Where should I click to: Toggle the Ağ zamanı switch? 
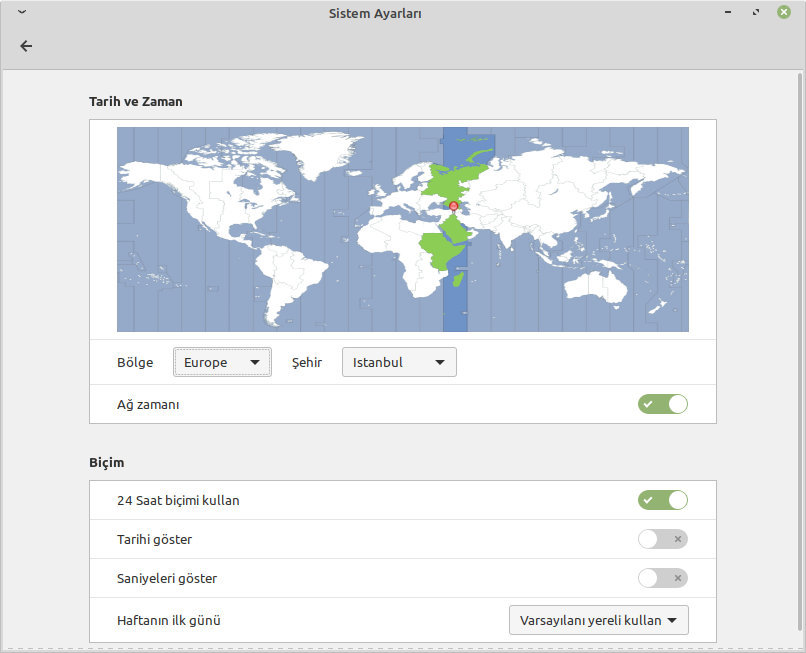coord(663,404)
